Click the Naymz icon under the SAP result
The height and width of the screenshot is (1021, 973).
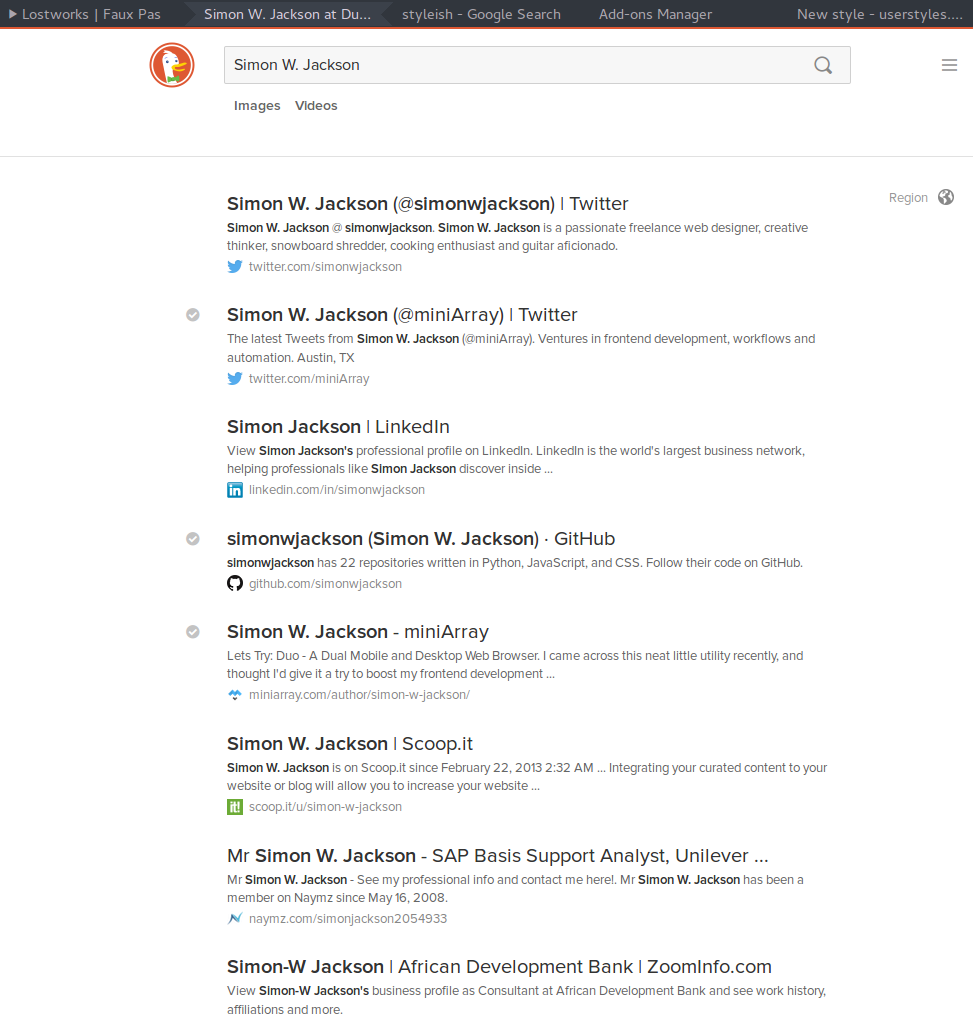pos(234,918)
